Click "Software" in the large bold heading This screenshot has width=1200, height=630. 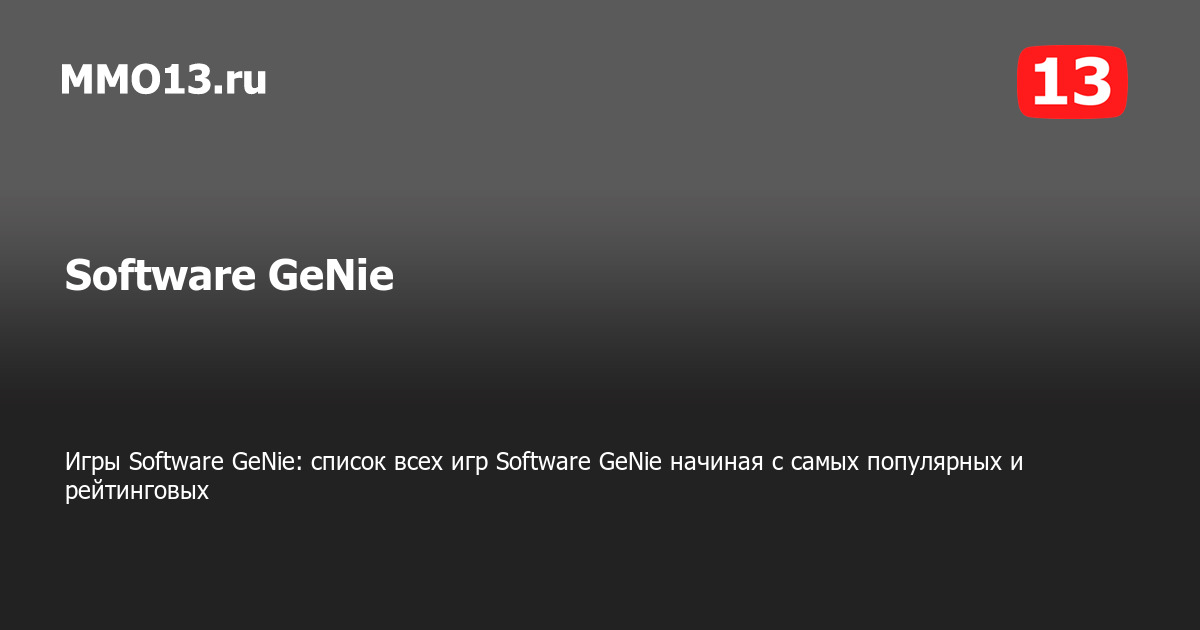158,276
